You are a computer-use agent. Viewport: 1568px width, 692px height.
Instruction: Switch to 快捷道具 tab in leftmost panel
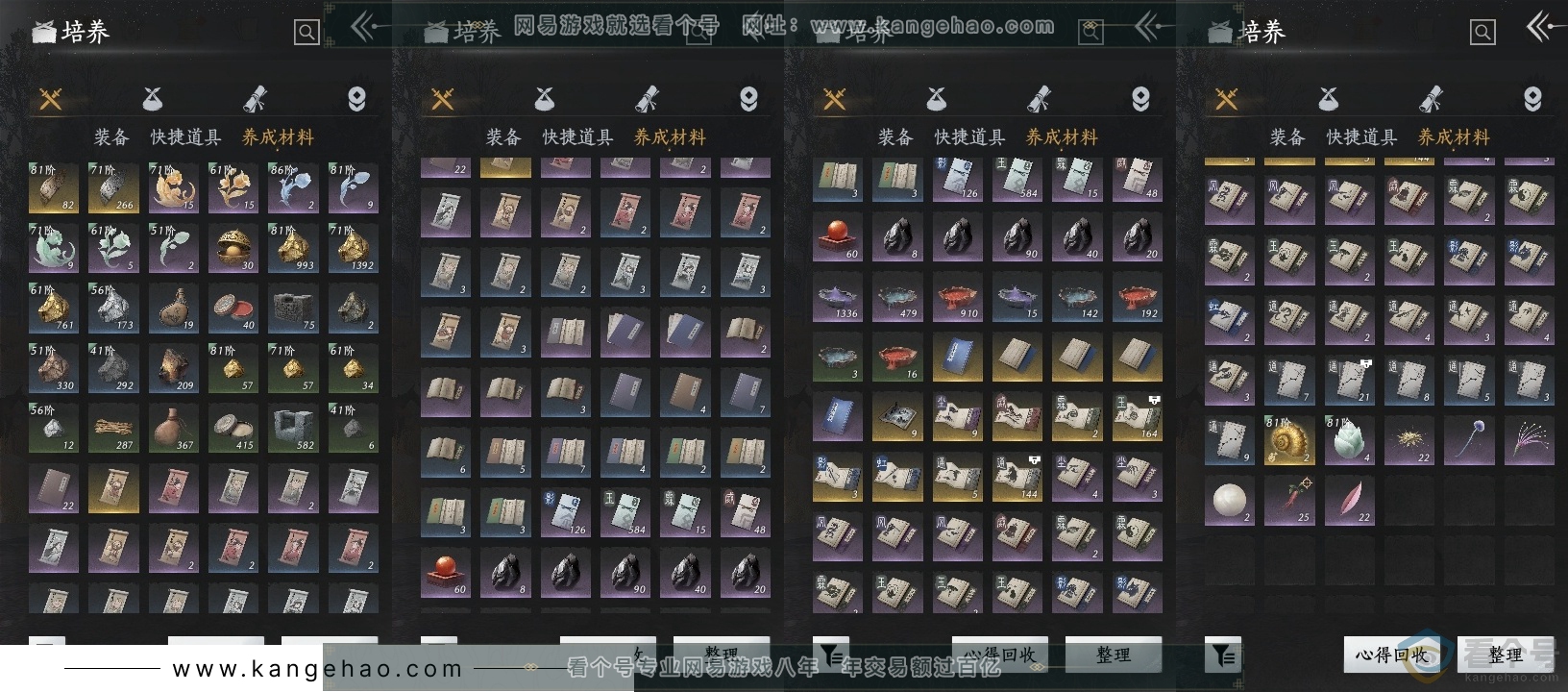coord(185,137)
